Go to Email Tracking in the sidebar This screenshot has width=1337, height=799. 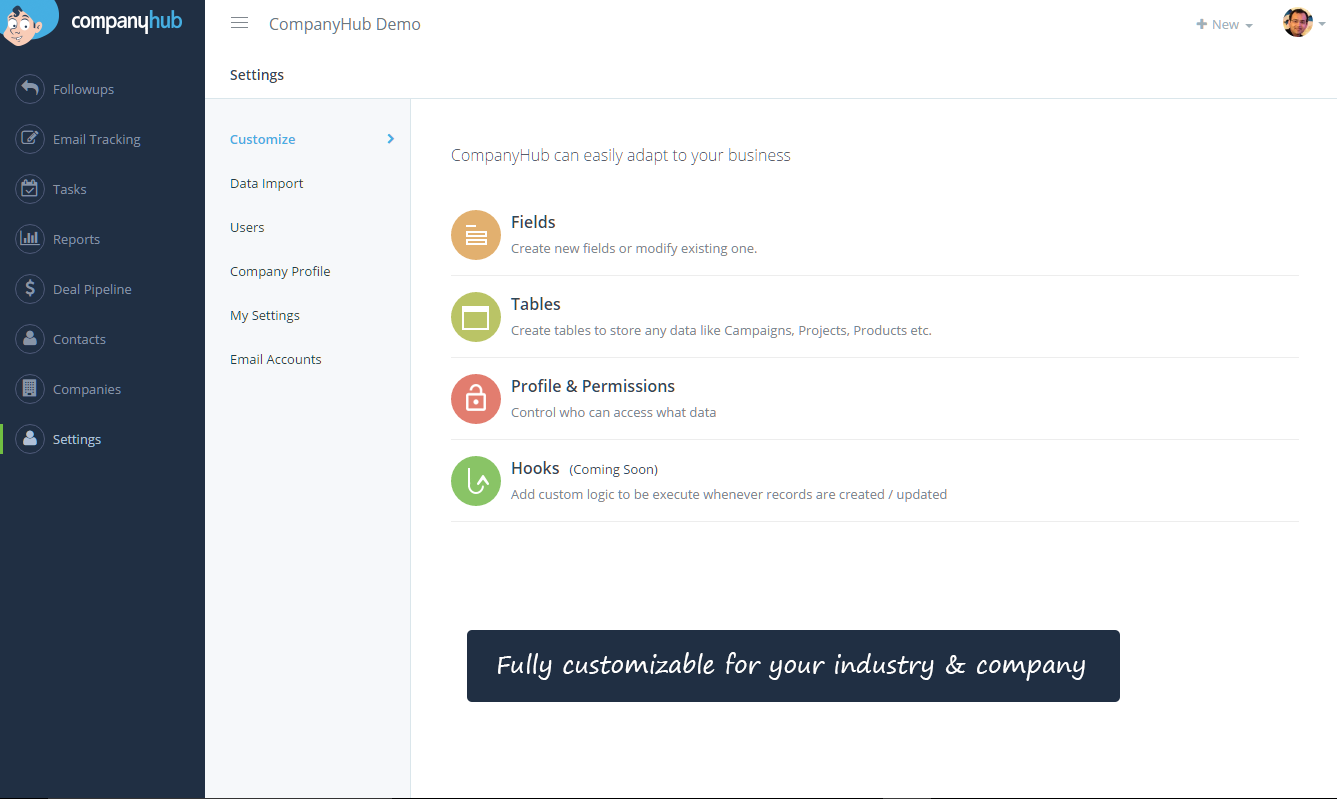[96, 139]
